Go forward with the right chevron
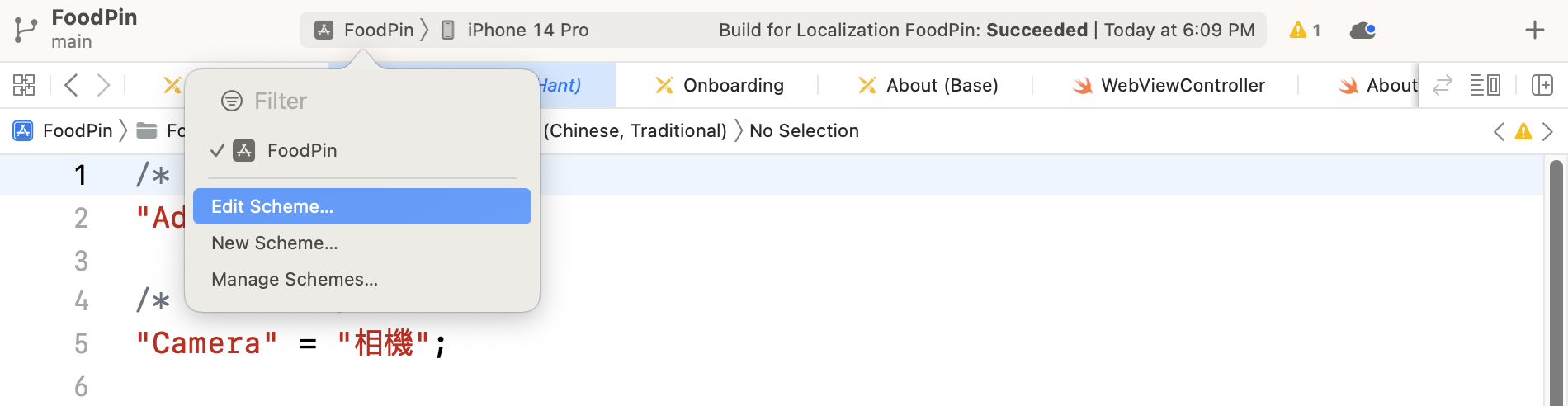Image resolution: width=1568 pixels, height=406 pixels. [x=103, y=85]
